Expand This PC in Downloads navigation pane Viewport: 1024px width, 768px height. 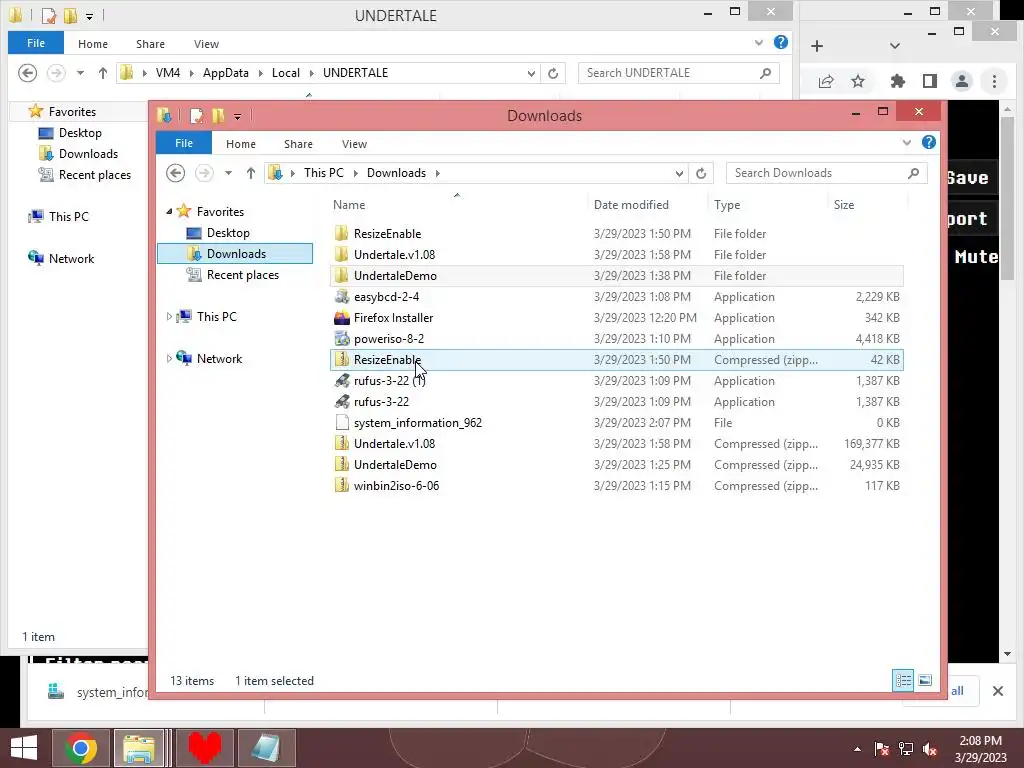point(169,317)
